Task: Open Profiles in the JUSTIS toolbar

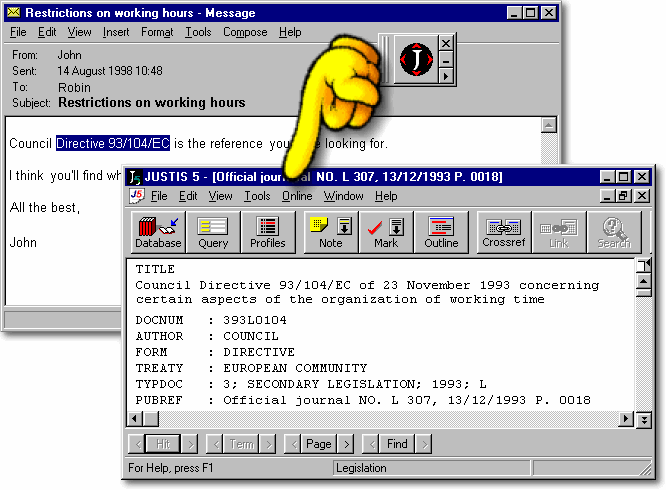Action: (268, 232)
